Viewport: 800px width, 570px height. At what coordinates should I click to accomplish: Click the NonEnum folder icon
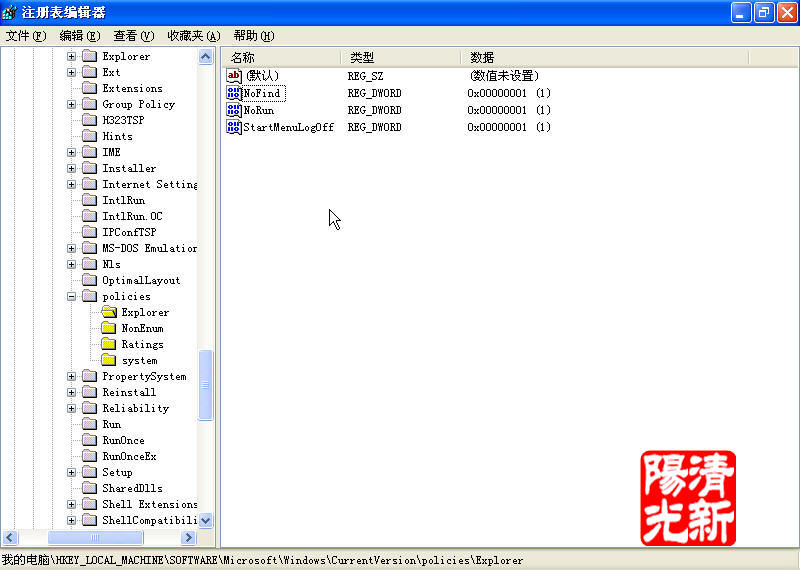[x=108, y=328]
